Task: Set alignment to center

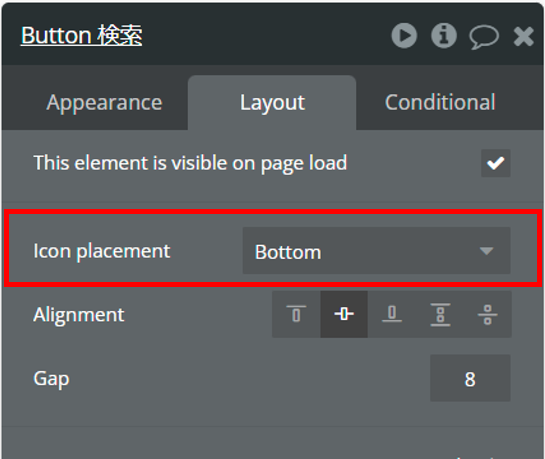Action: pos(344,314)
